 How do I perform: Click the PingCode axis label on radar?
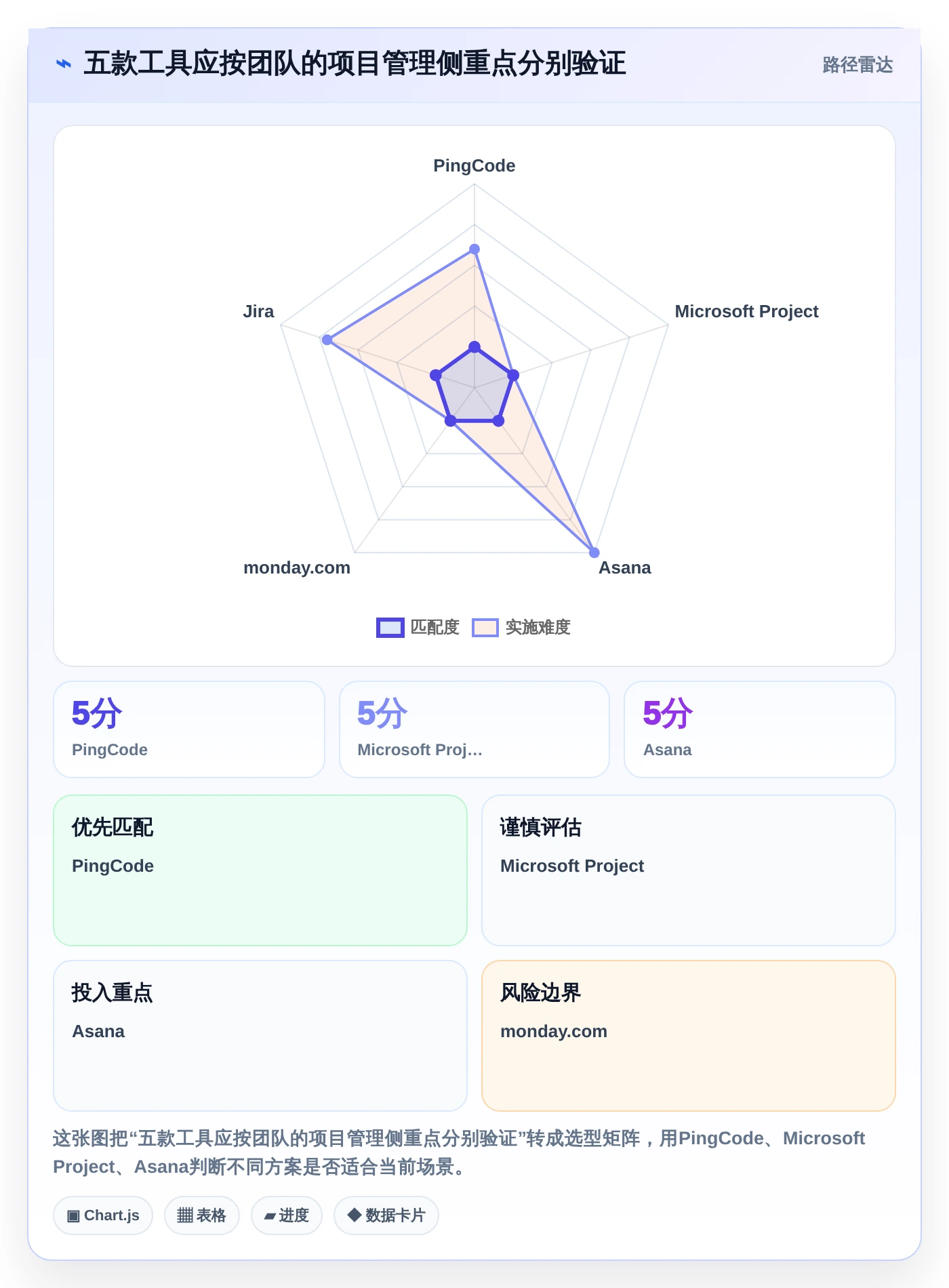point(474,166)
